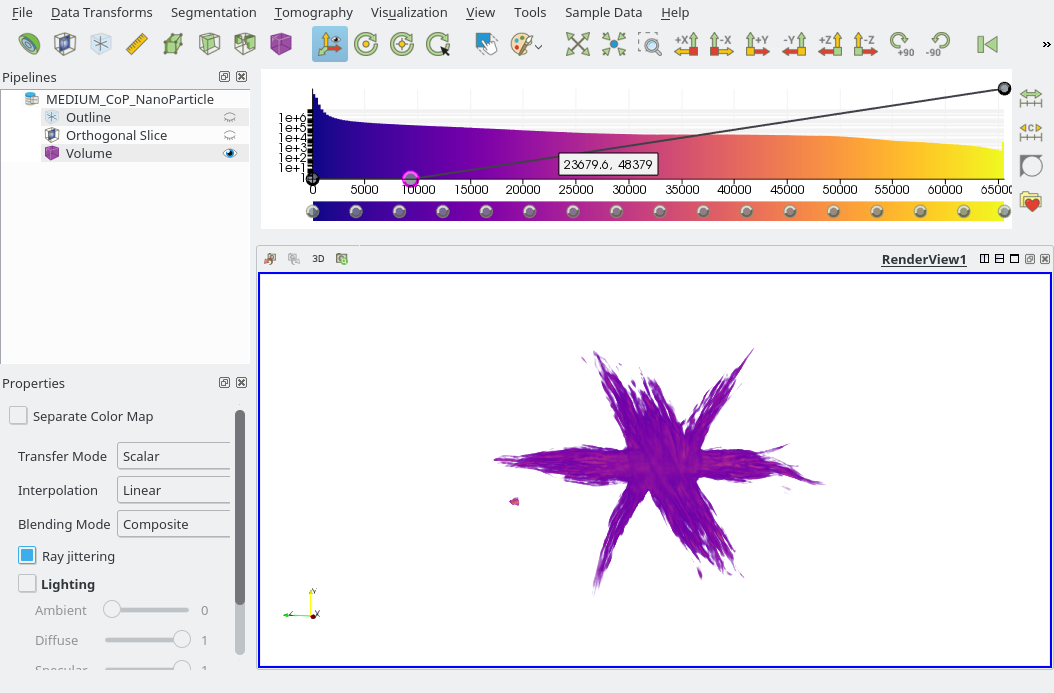This screenshot has height=693, width=1054.
Task: Select the Volume module in pipeline
Action: 89,153
